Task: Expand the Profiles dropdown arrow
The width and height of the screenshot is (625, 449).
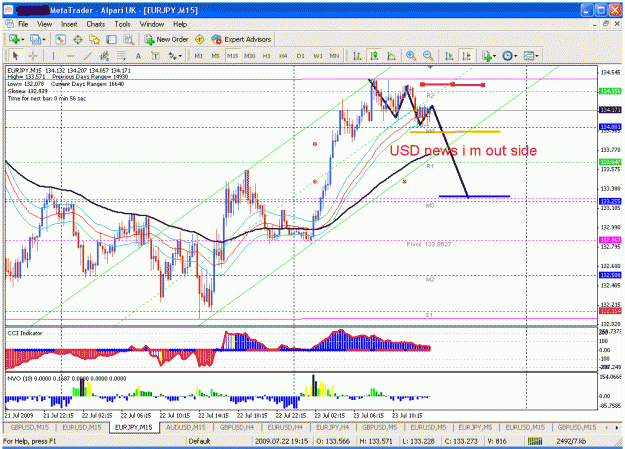Action: (43, 39)
